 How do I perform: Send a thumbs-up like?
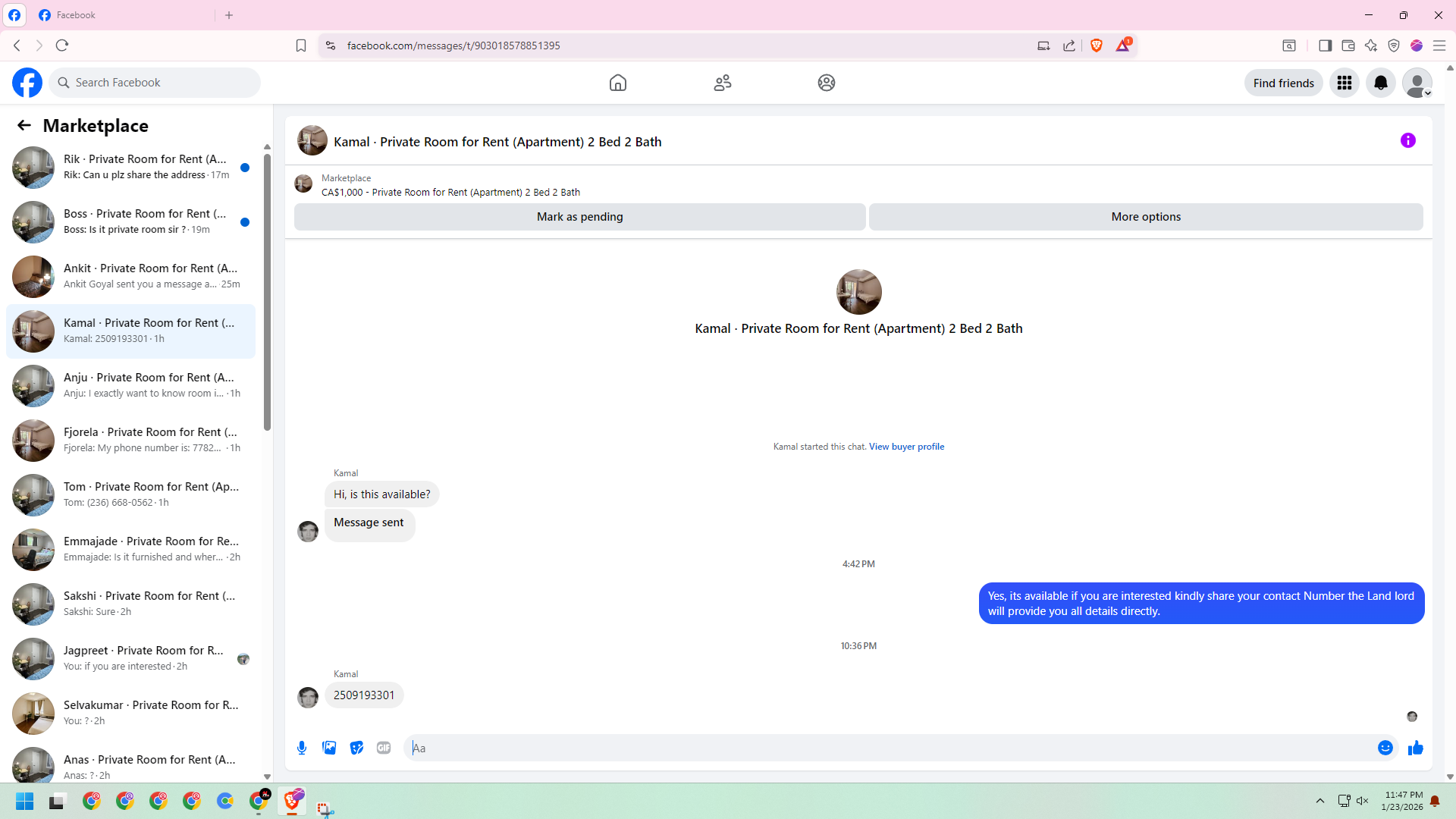click(x=1415, y=748)
